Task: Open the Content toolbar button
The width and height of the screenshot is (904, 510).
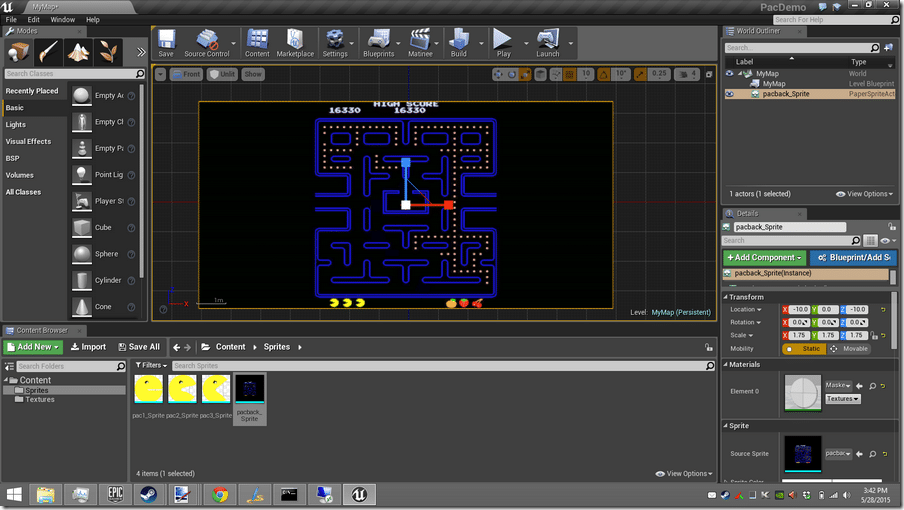Action: pos(257,43)
